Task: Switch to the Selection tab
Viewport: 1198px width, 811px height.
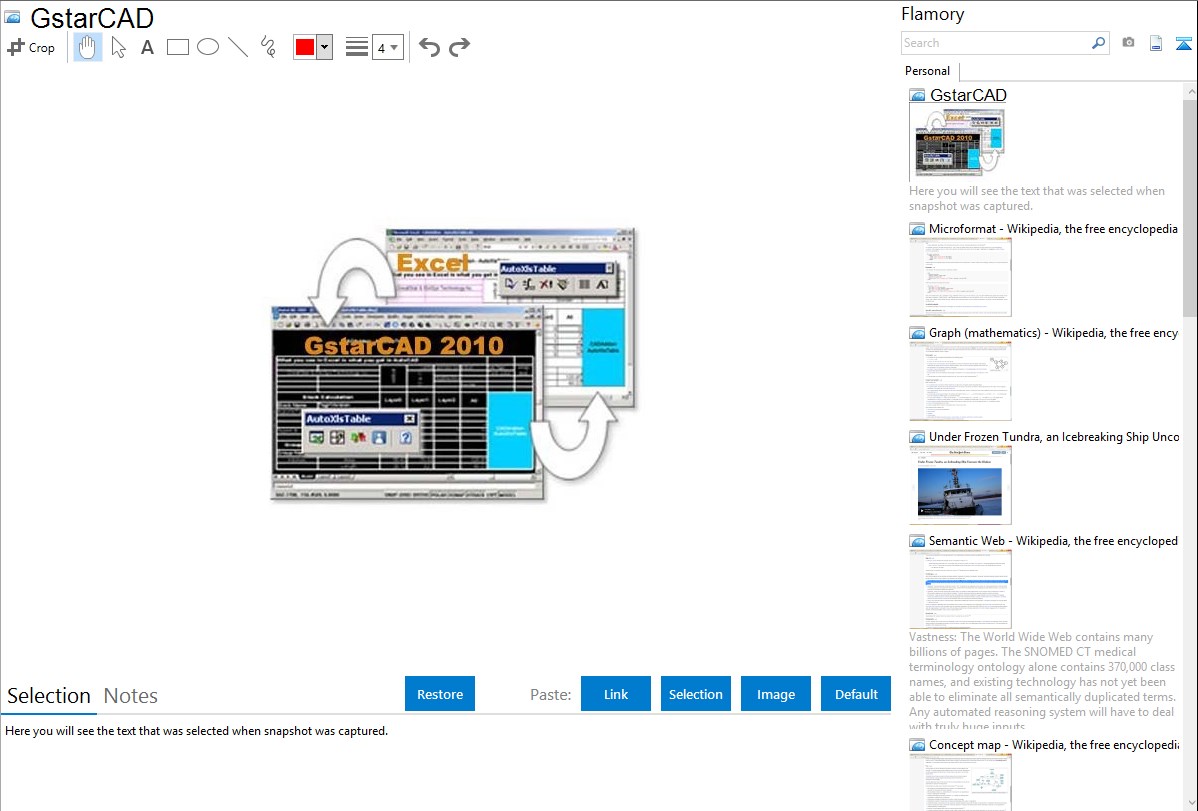Action: click(49, 696)
